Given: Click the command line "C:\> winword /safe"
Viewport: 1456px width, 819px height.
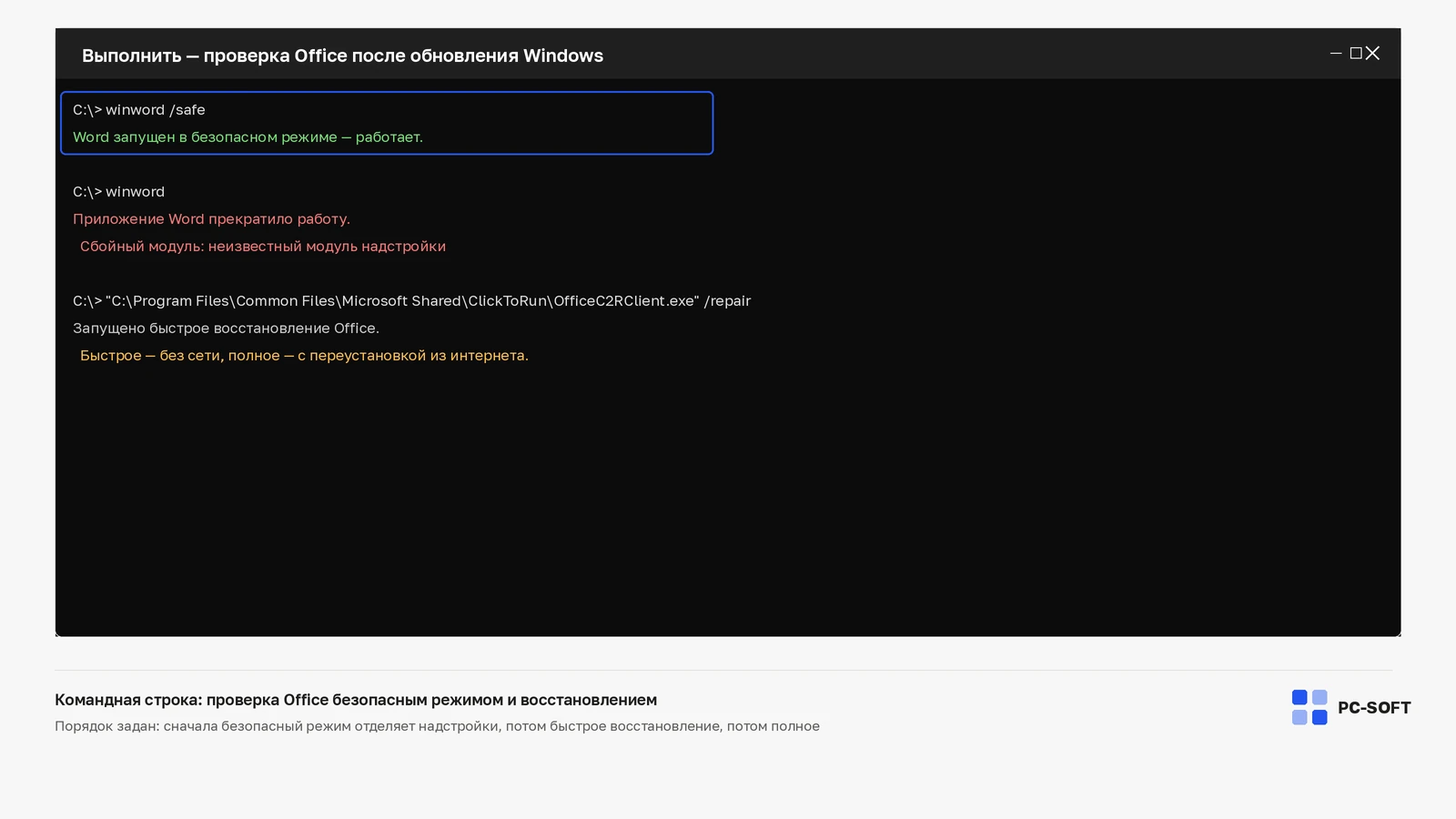Looking at the screenshot, I should point(139,110).
